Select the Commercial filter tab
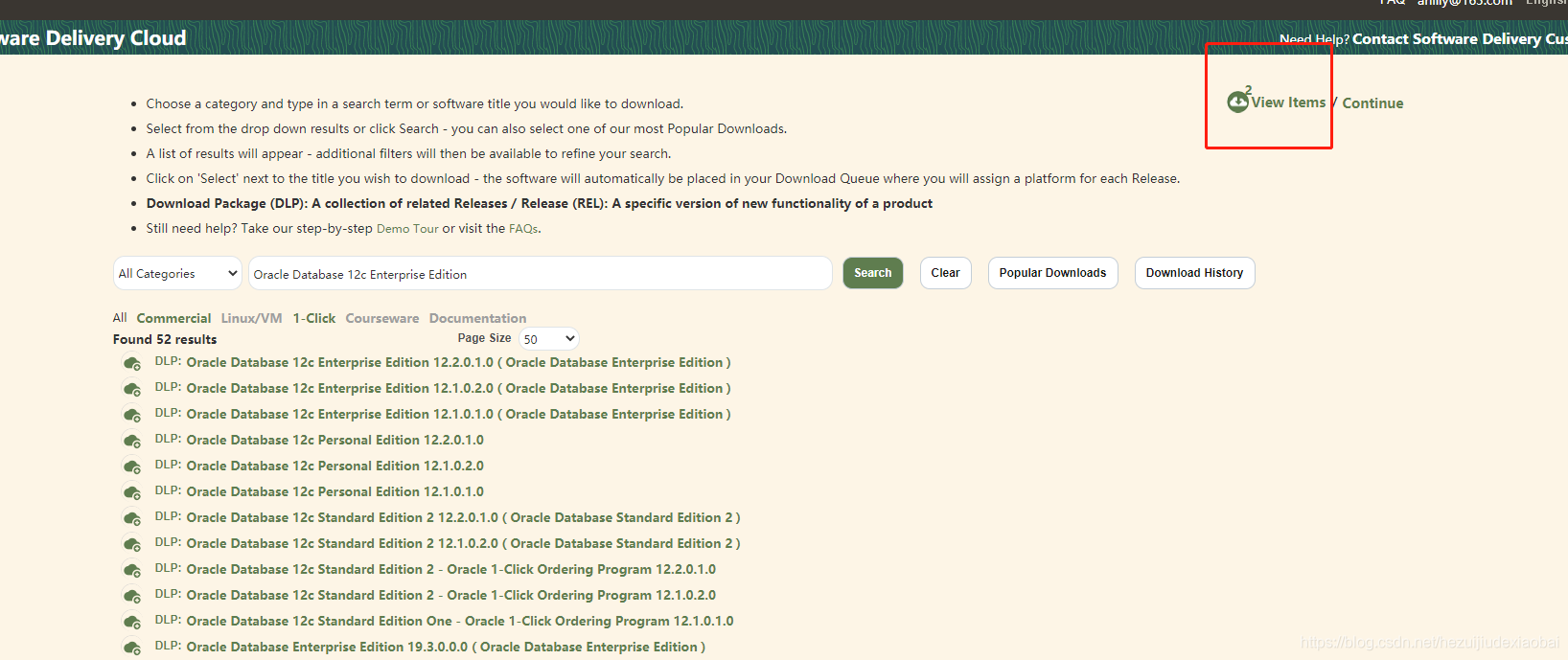This screenshot has height=660, width=1568. (173, 318)
